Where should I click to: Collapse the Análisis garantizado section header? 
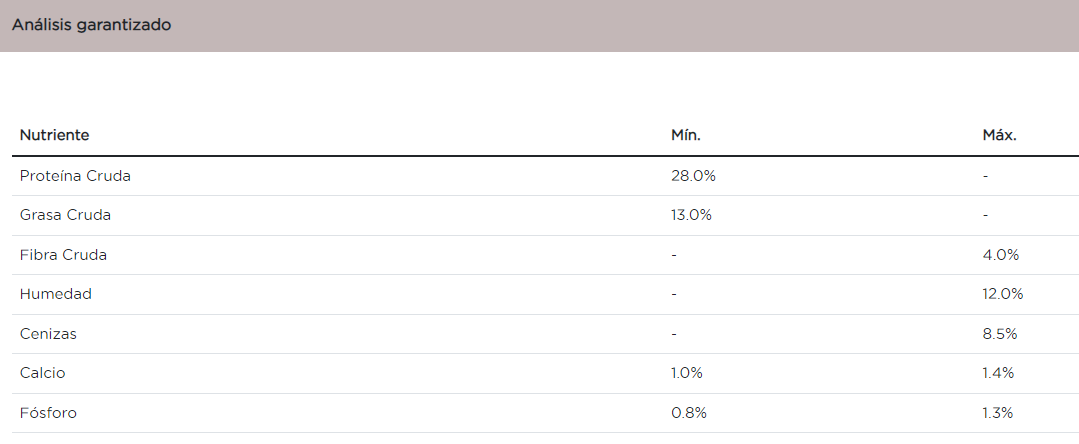(x=91, y=25)
